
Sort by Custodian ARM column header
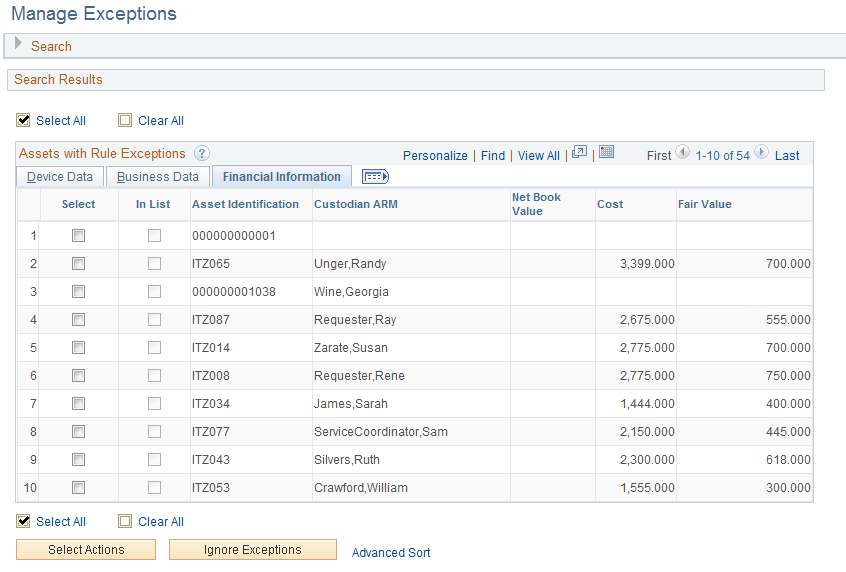tap(356, 204)
